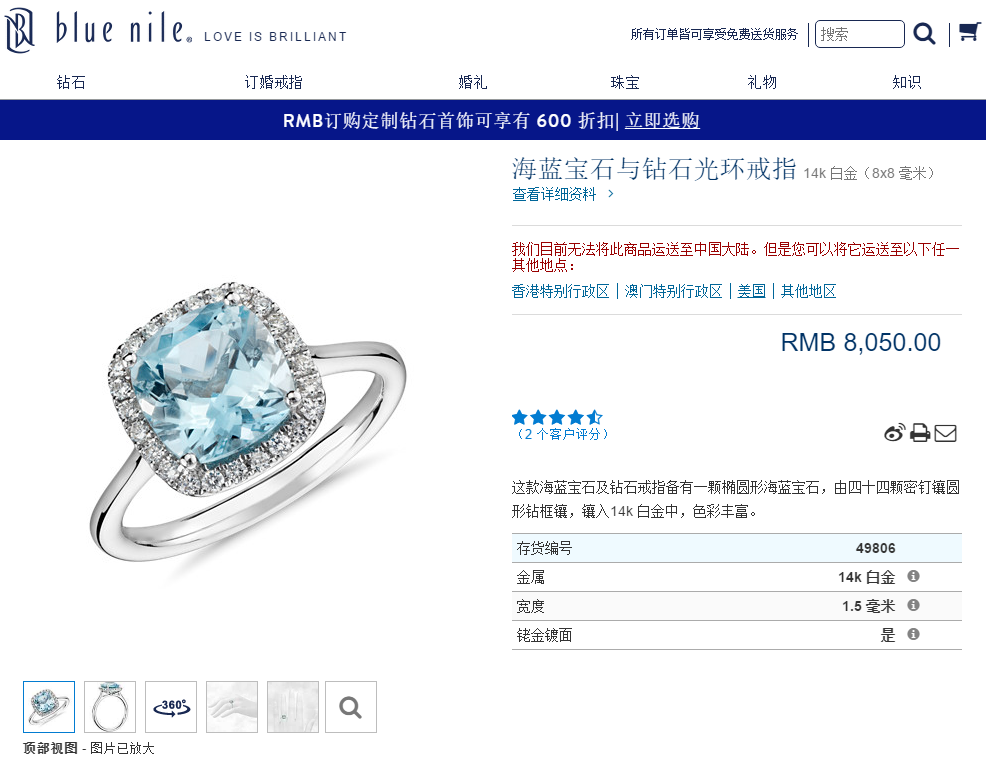Viewport: 986px width, 764px height.
Task: Open the 360° view thumbnail
Action: 171,707
